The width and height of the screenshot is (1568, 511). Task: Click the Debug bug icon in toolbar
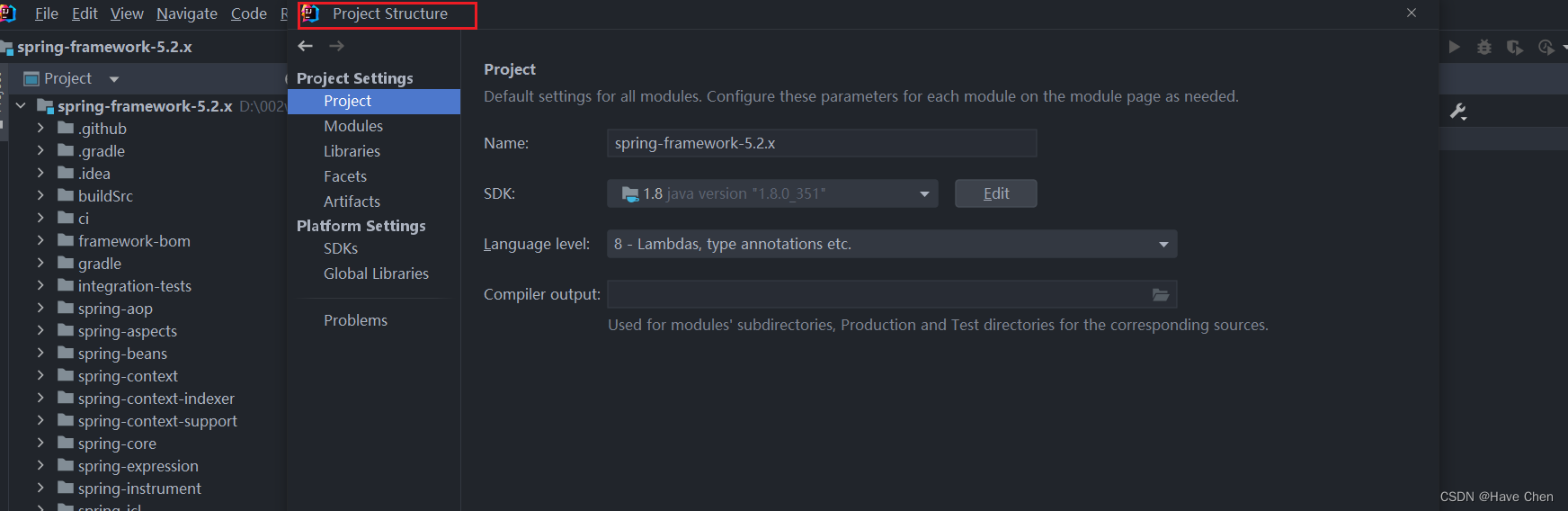click(1484, 47)
